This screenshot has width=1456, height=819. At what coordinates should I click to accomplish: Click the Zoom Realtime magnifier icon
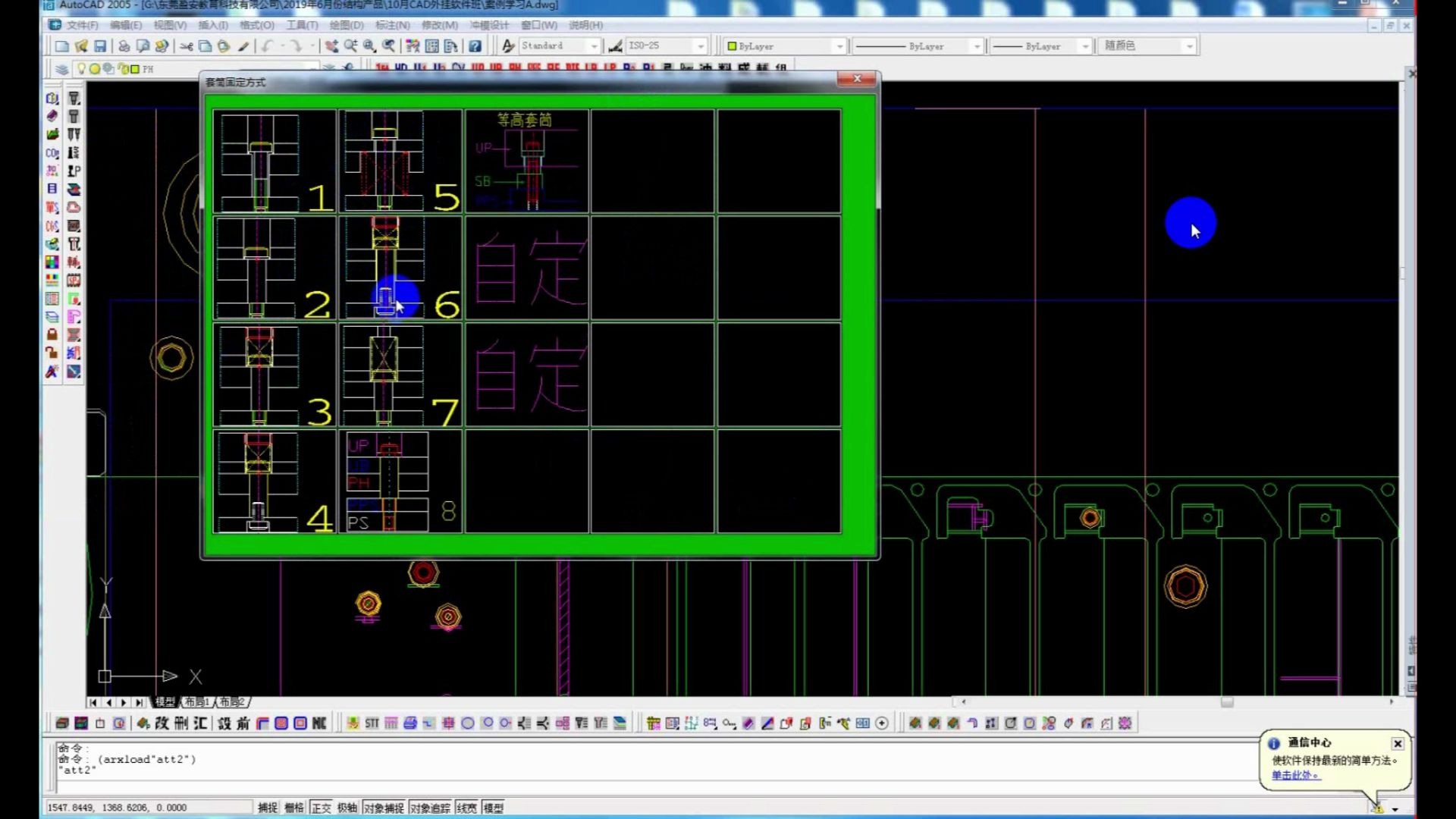350,46
